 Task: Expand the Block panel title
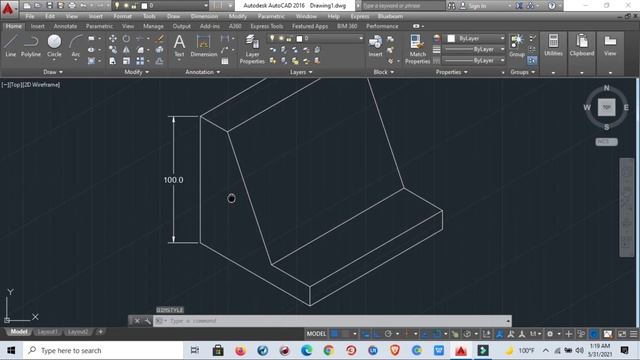(x=384, y=72)
